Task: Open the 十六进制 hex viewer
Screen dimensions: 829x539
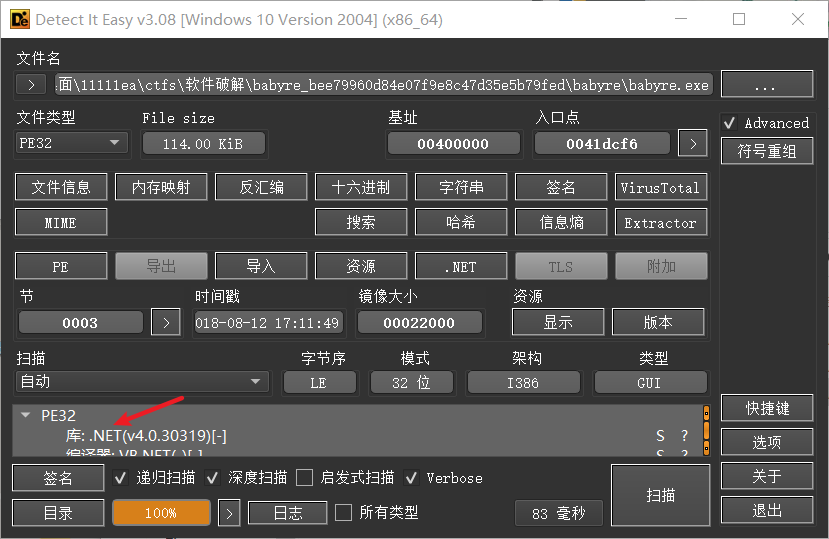Action: point(361,187)
